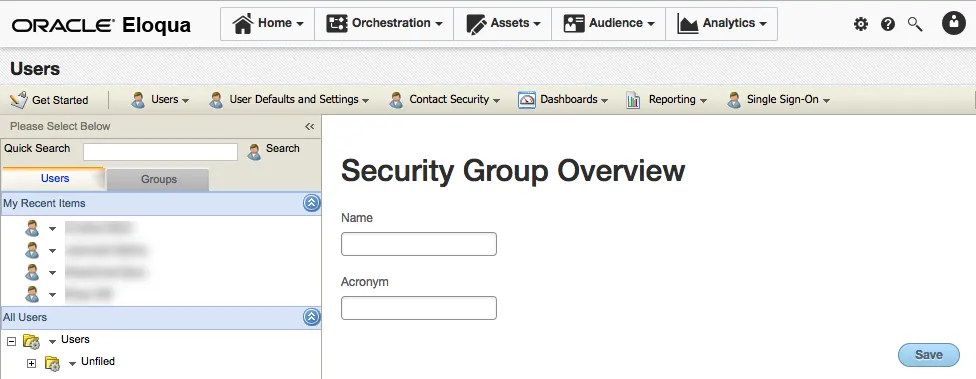This screenshot has height=379, width=976.
Task: Open the Orchestration menu
Action: coord(384,24)
